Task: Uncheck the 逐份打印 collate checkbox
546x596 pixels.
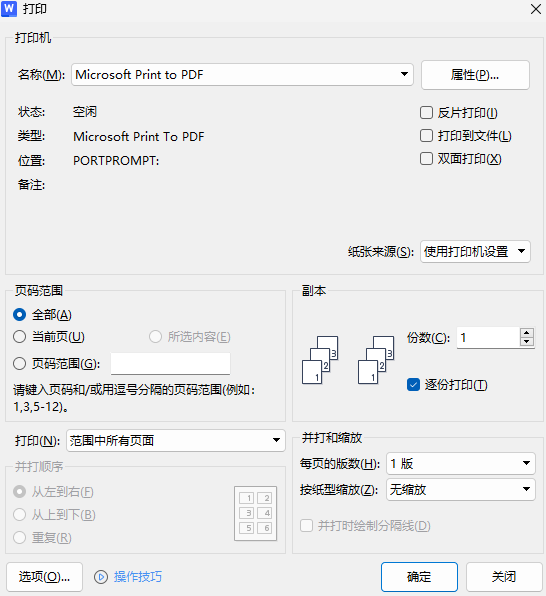Action: click(x=413, y=385)
